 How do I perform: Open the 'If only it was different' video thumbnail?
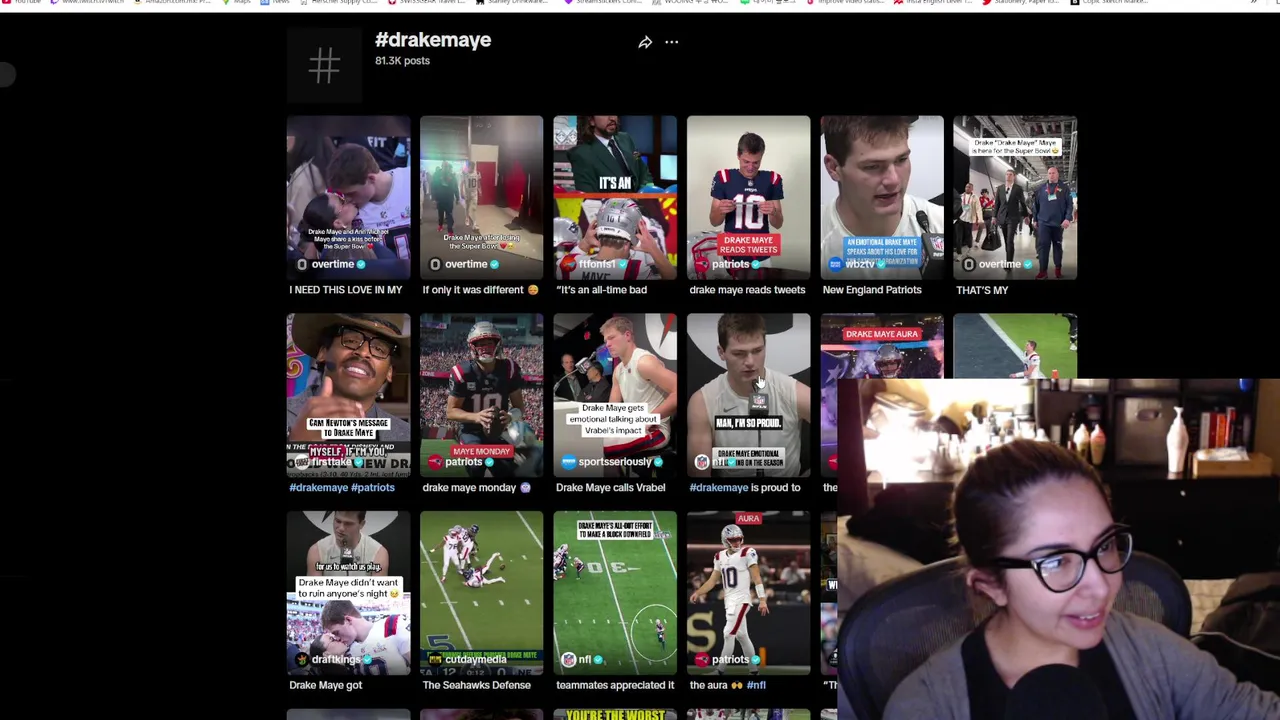pyautogui.click(x=481, y=197)
